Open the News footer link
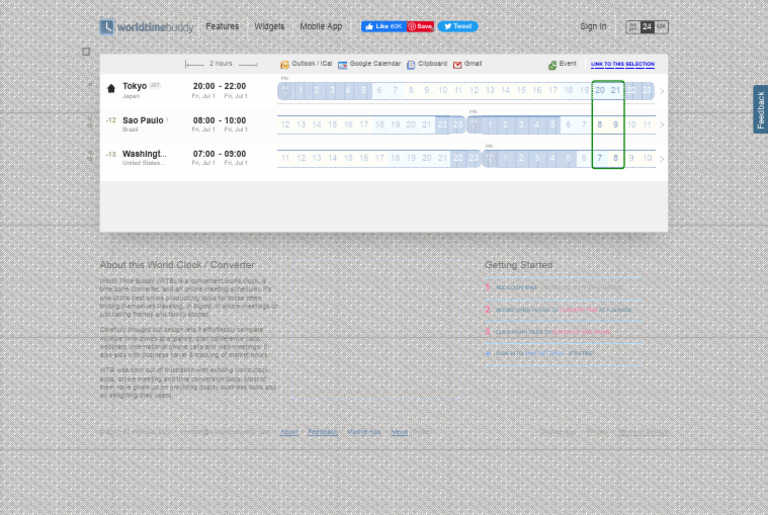The height and width of the screenshot is (515, 768). click(x=399, y=432)
